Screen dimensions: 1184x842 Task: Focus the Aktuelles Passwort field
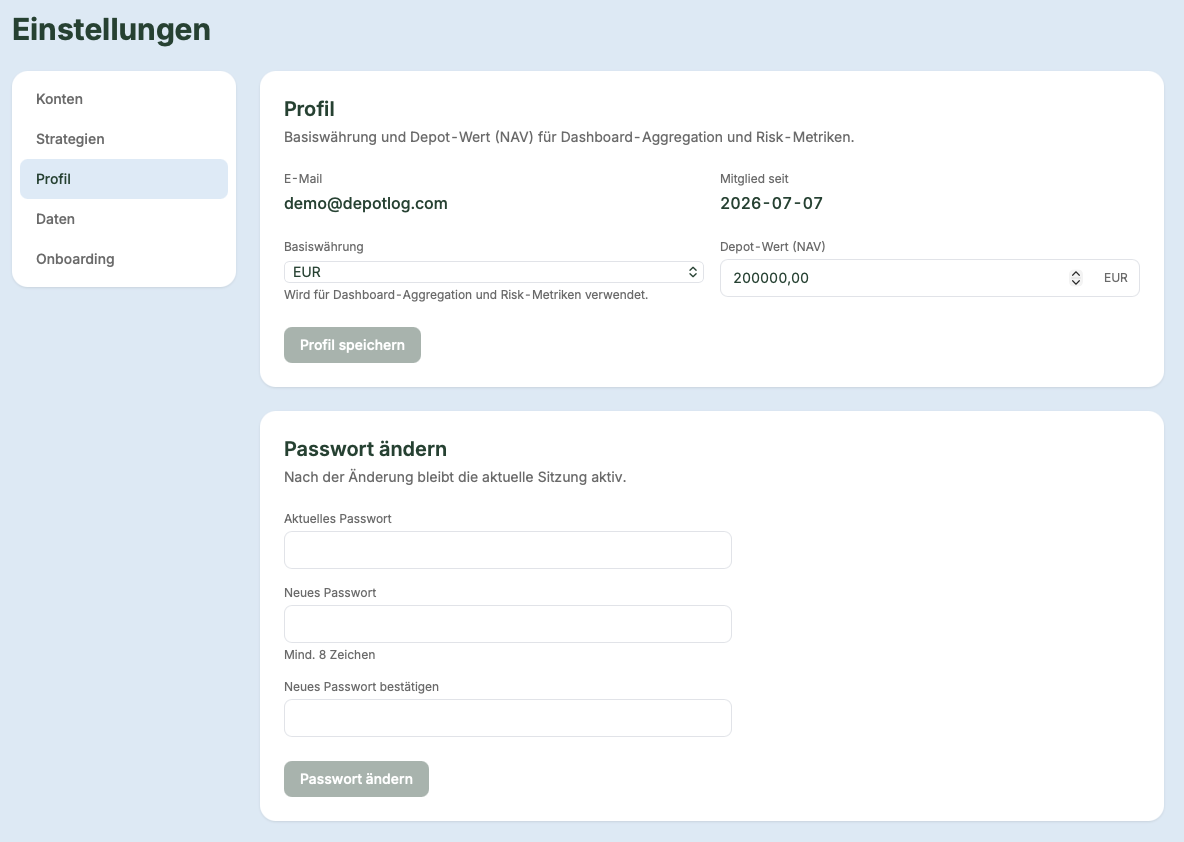click(x=507, y=550)
